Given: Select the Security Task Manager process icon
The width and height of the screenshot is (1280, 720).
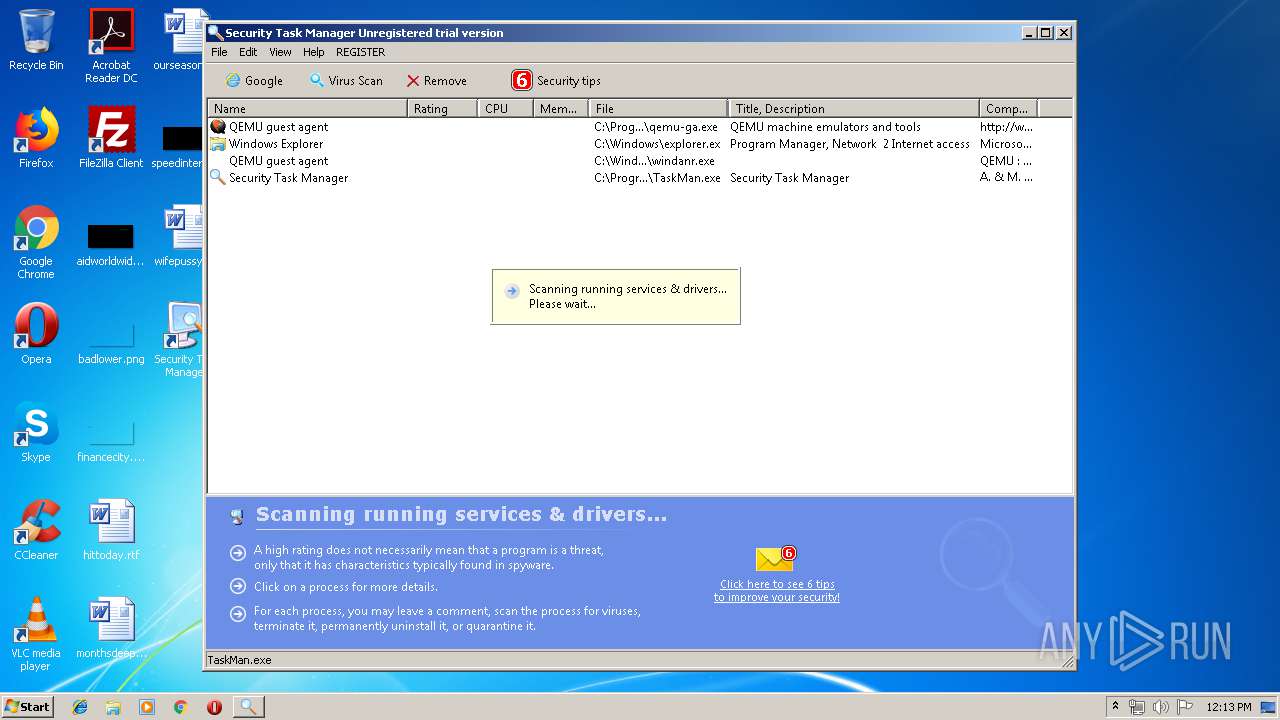Looking at the screenshot, I should tap(218, 178).
